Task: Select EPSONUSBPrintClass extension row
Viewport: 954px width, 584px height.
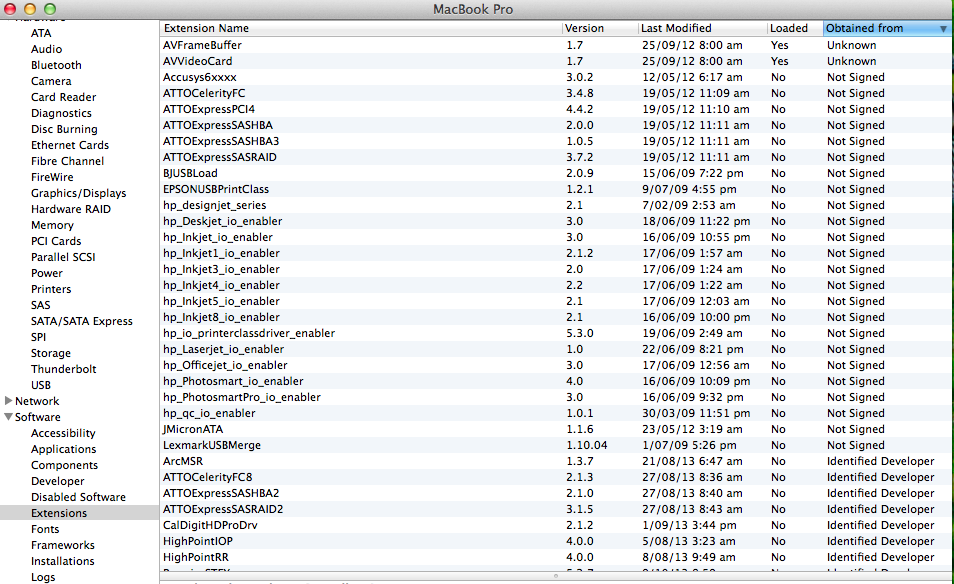Action: pyautogui.click(x=556, y=189)
